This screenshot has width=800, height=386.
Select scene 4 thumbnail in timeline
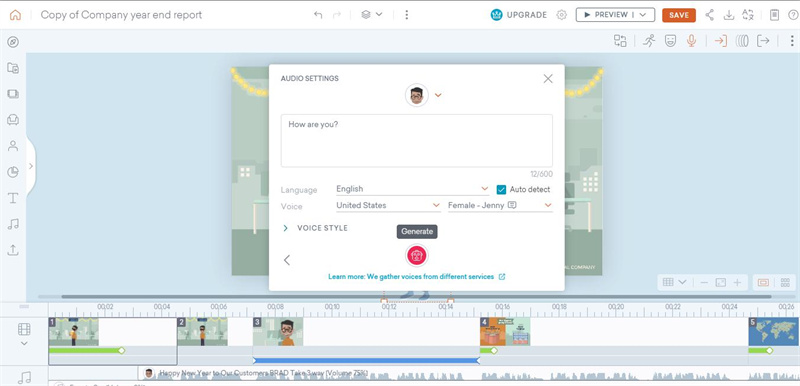pos(505,331)
